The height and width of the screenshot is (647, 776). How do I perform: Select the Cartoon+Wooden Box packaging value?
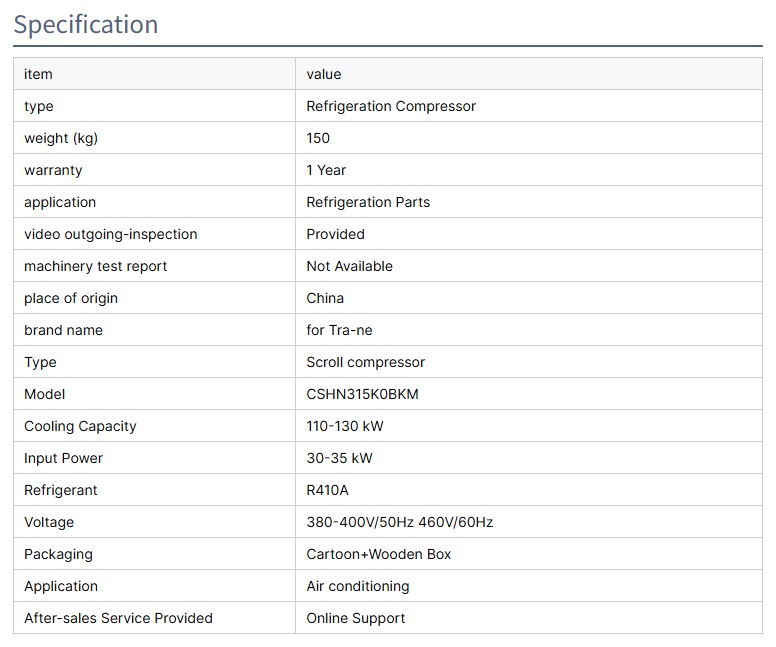click(378, 554)
